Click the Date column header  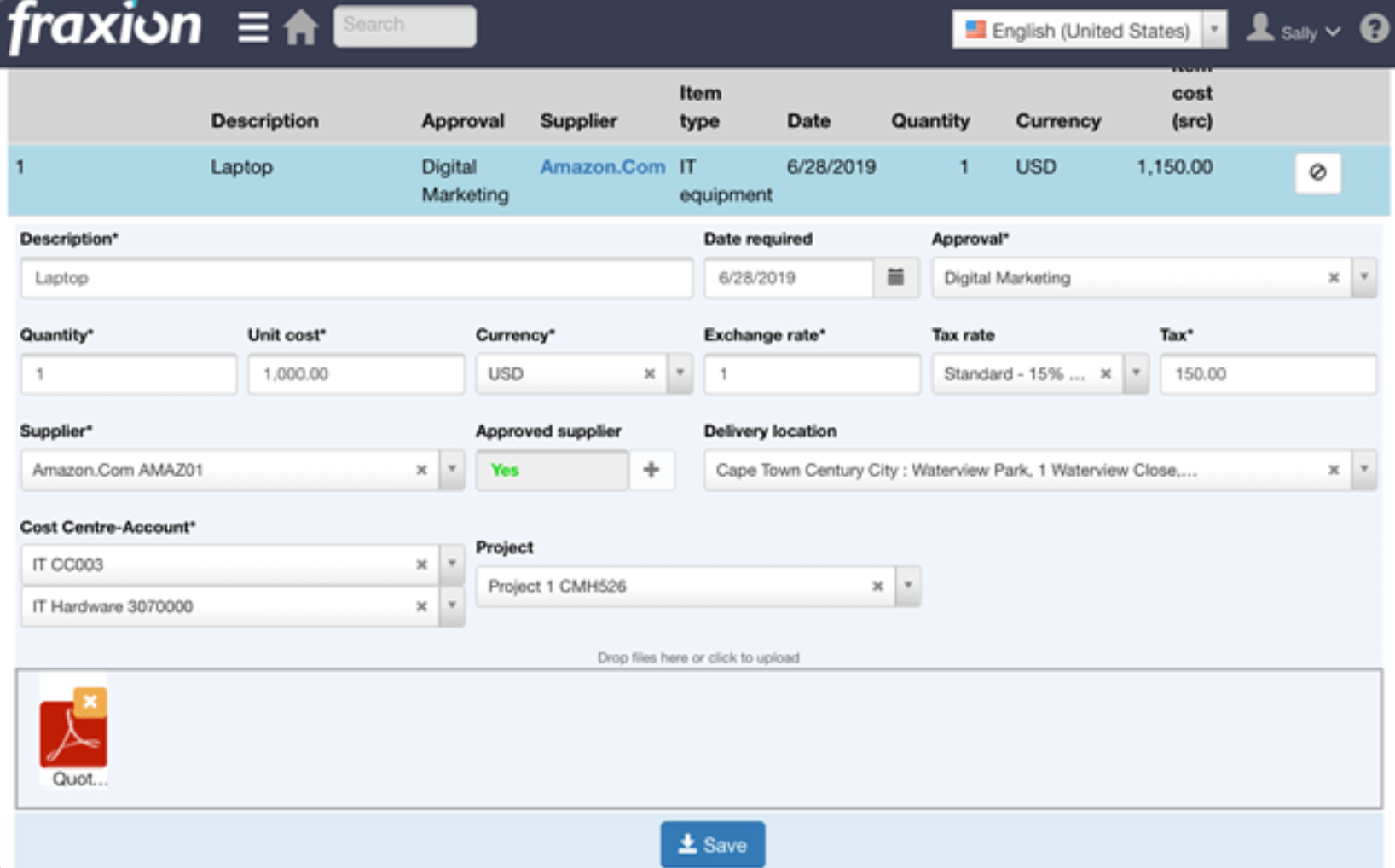[x=808, y=121]
